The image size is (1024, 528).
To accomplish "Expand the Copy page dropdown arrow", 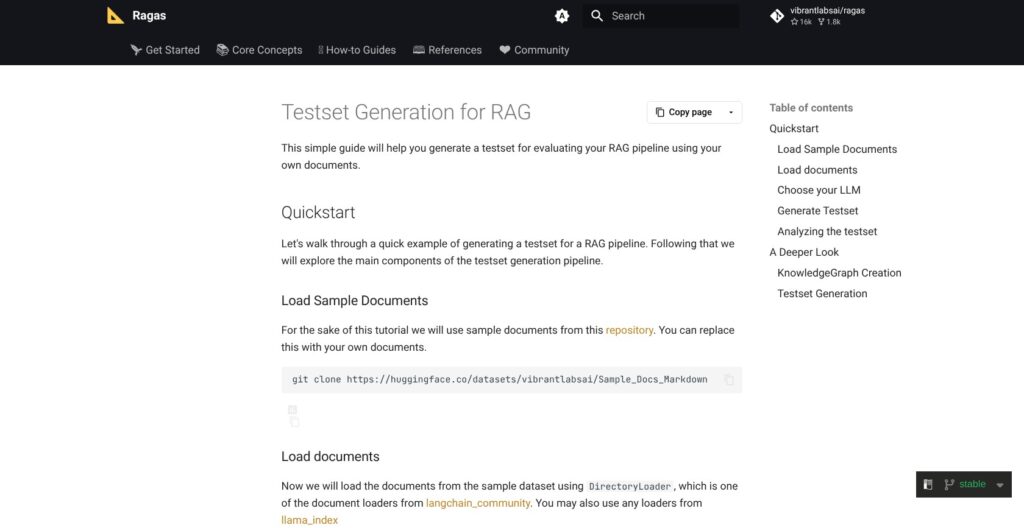I will click(731, 112).
